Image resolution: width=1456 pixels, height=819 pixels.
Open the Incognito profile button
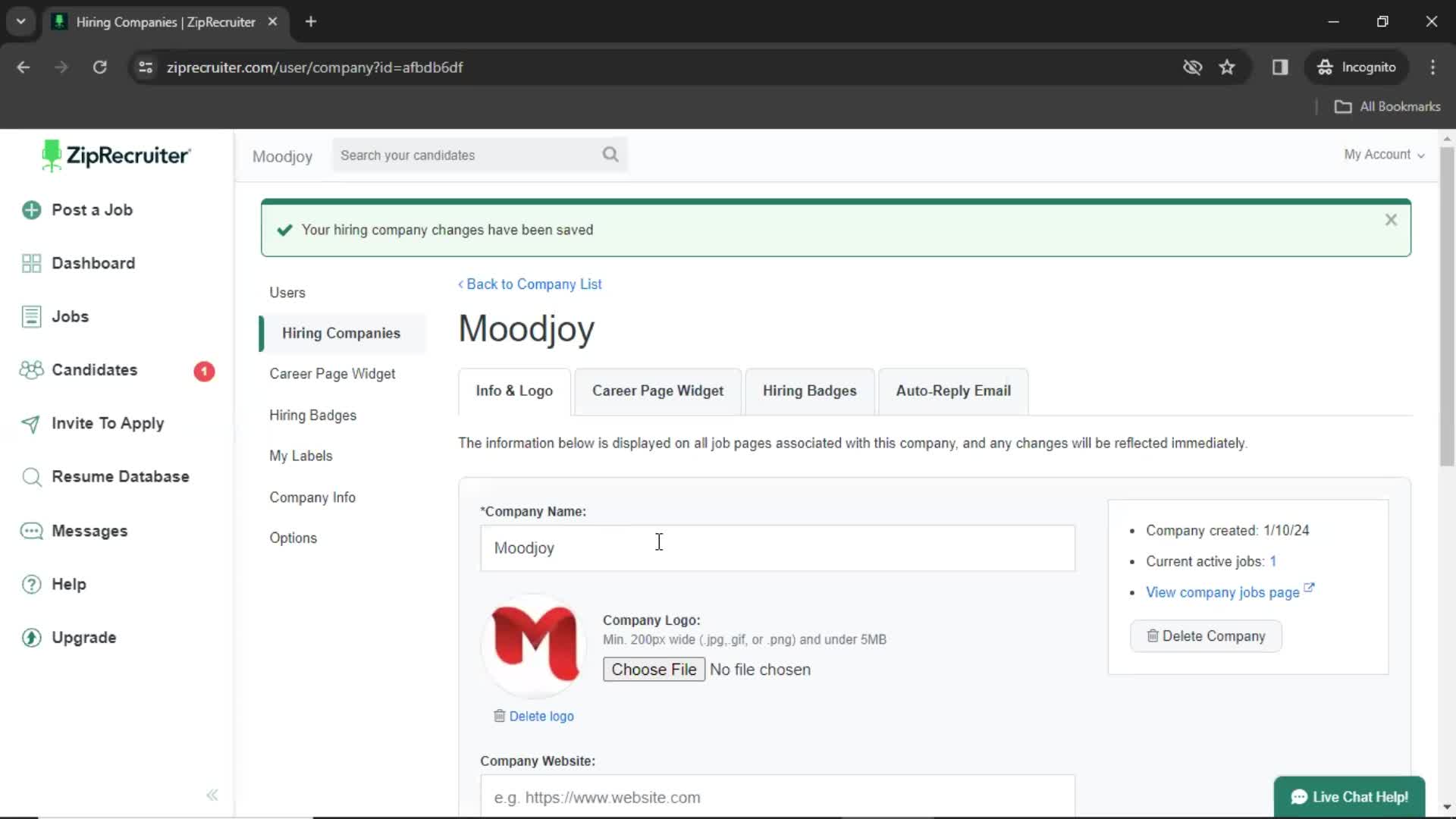tap(1357, 67)
